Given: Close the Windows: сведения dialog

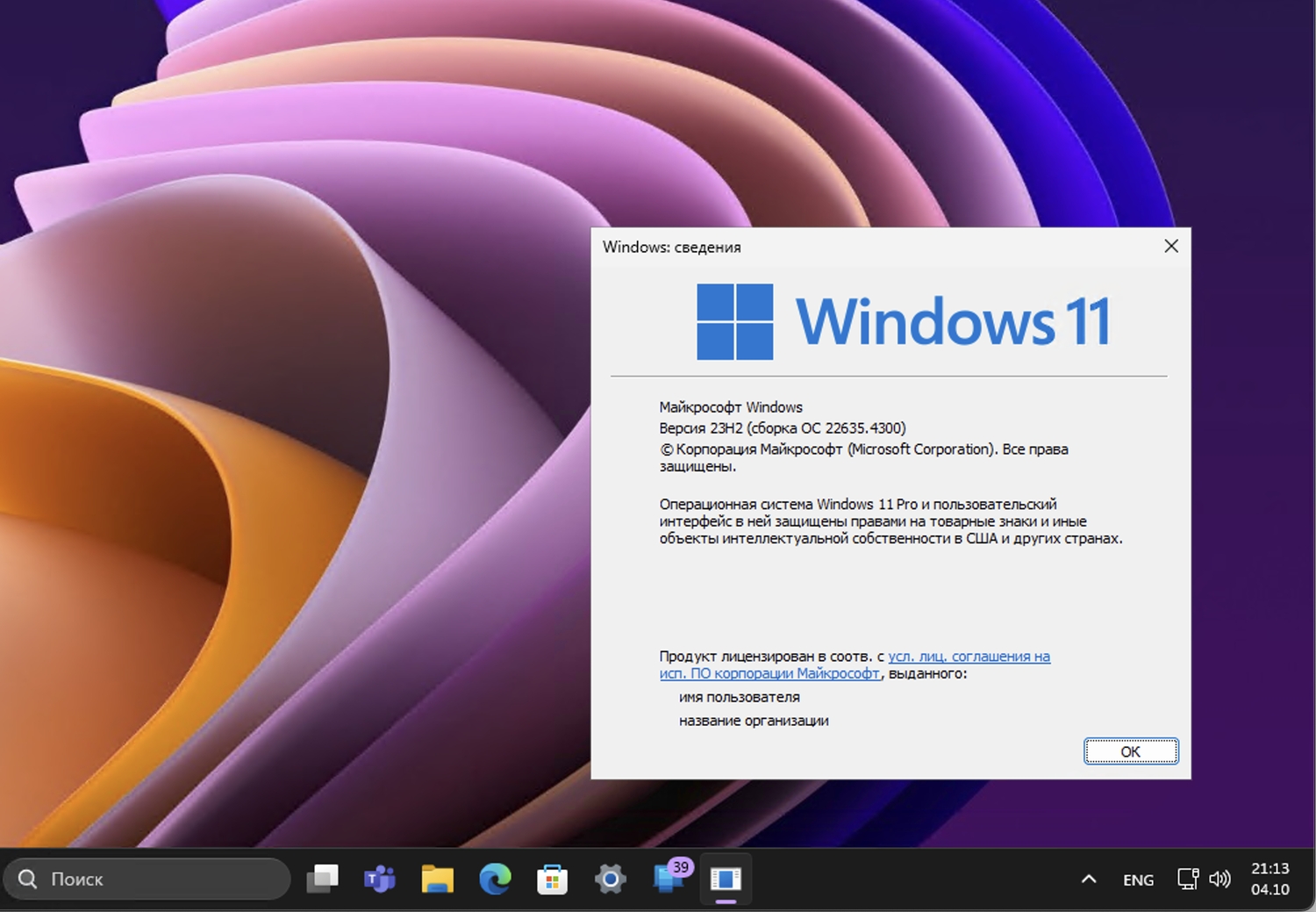Looking at the screenshot, I should click(1171, 247).
